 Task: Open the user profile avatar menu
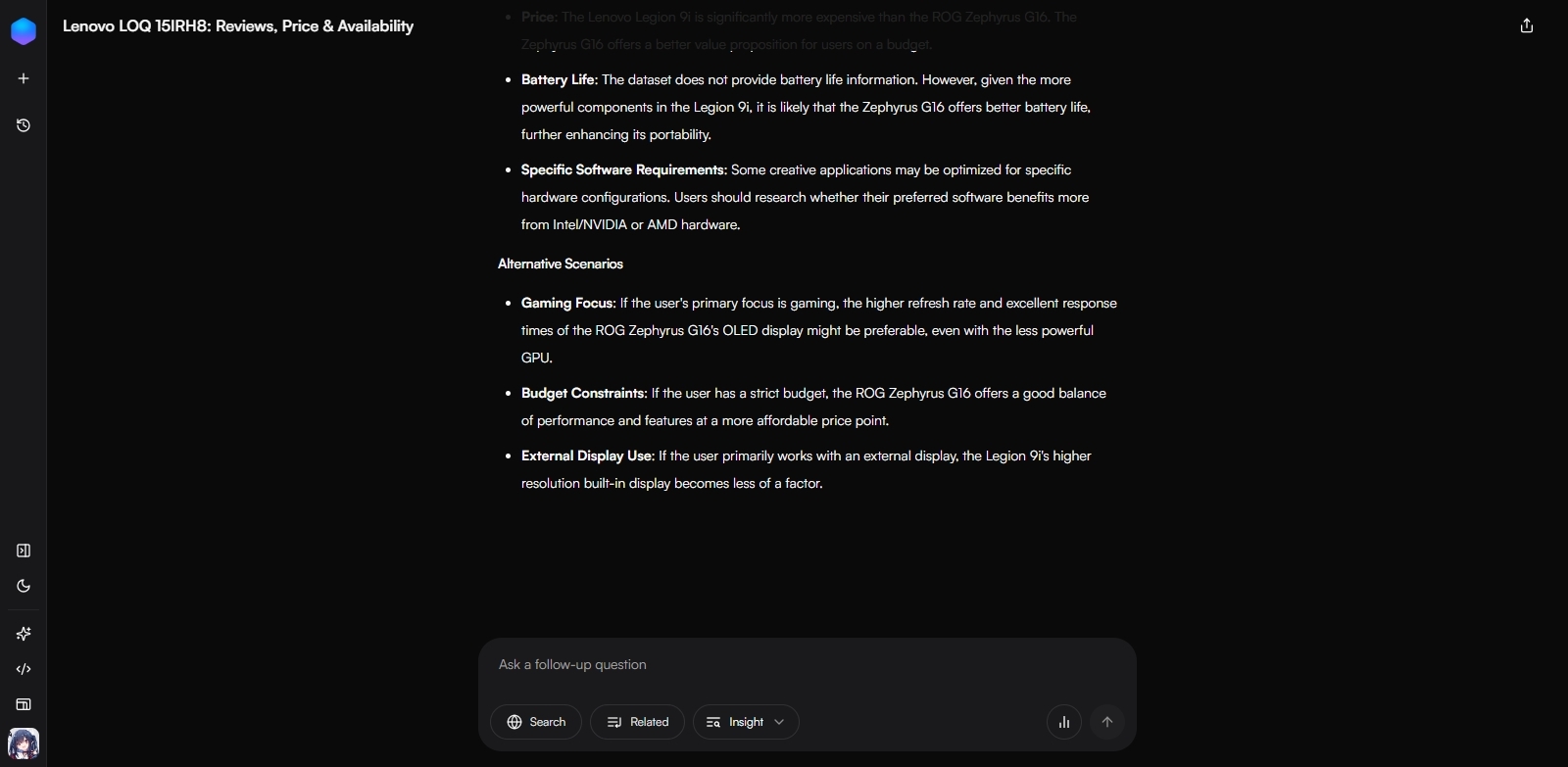click(24, 743)
